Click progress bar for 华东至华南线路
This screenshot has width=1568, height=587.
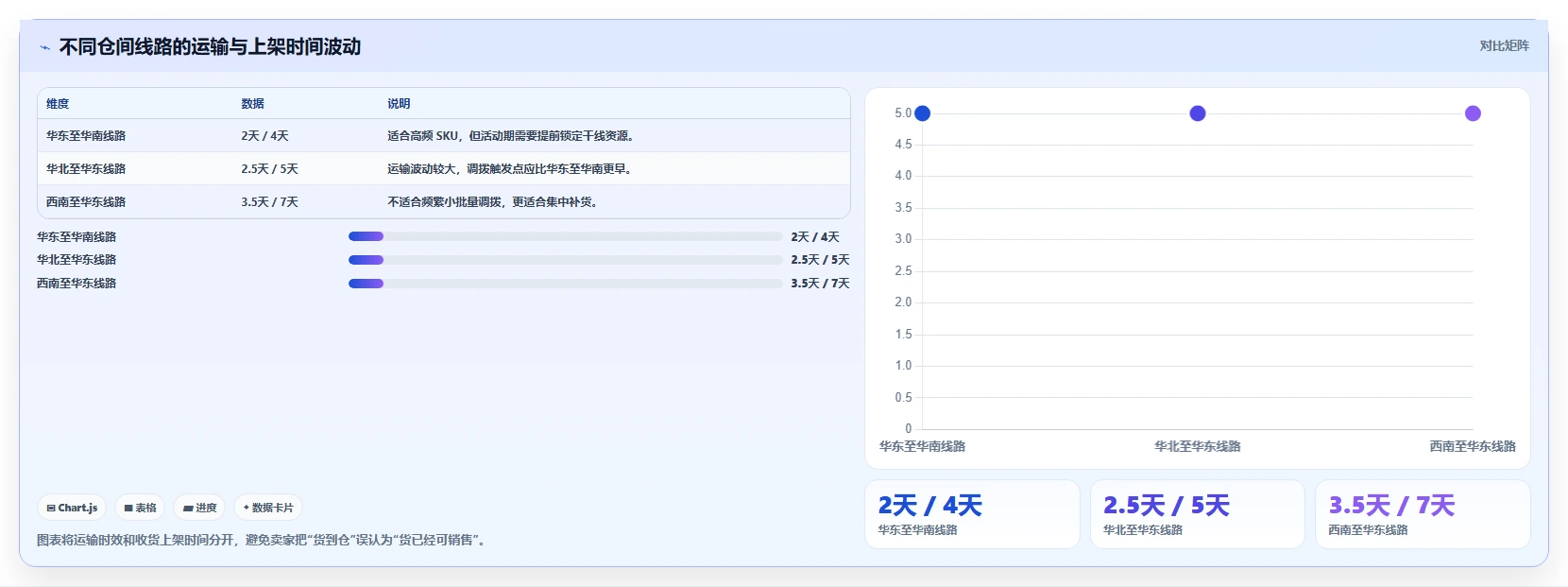pyautogui.click(x=565, y=236)
